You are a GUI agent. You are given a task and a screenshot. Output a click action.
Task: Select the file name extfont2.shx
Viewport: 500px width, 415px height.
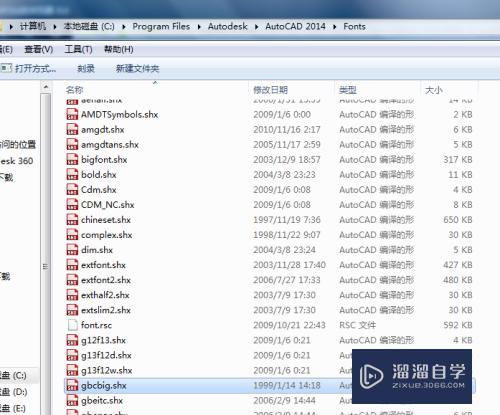(x=106, y=280)
